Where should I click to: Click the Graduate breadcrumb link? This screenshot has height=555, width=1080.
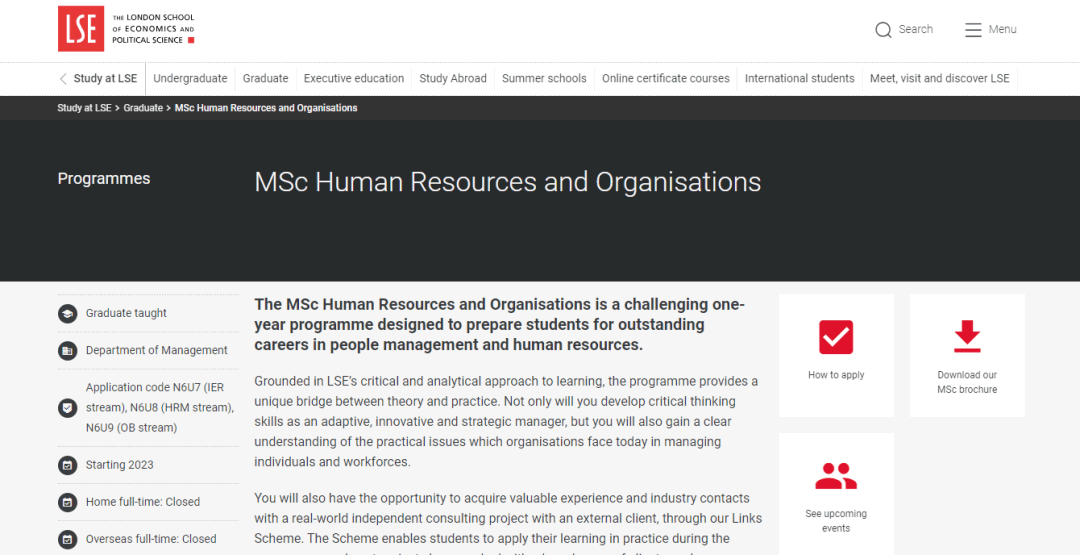click(143, 108)
